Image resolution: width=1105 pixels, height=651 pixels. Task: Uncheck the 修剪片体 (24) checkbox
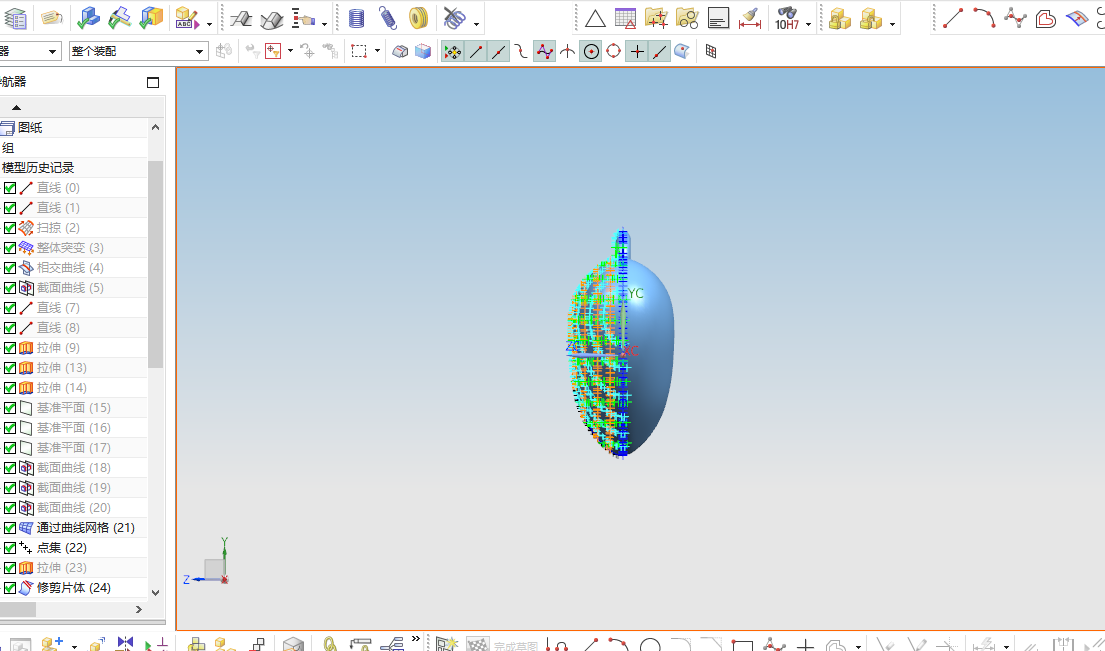point(10,588)
